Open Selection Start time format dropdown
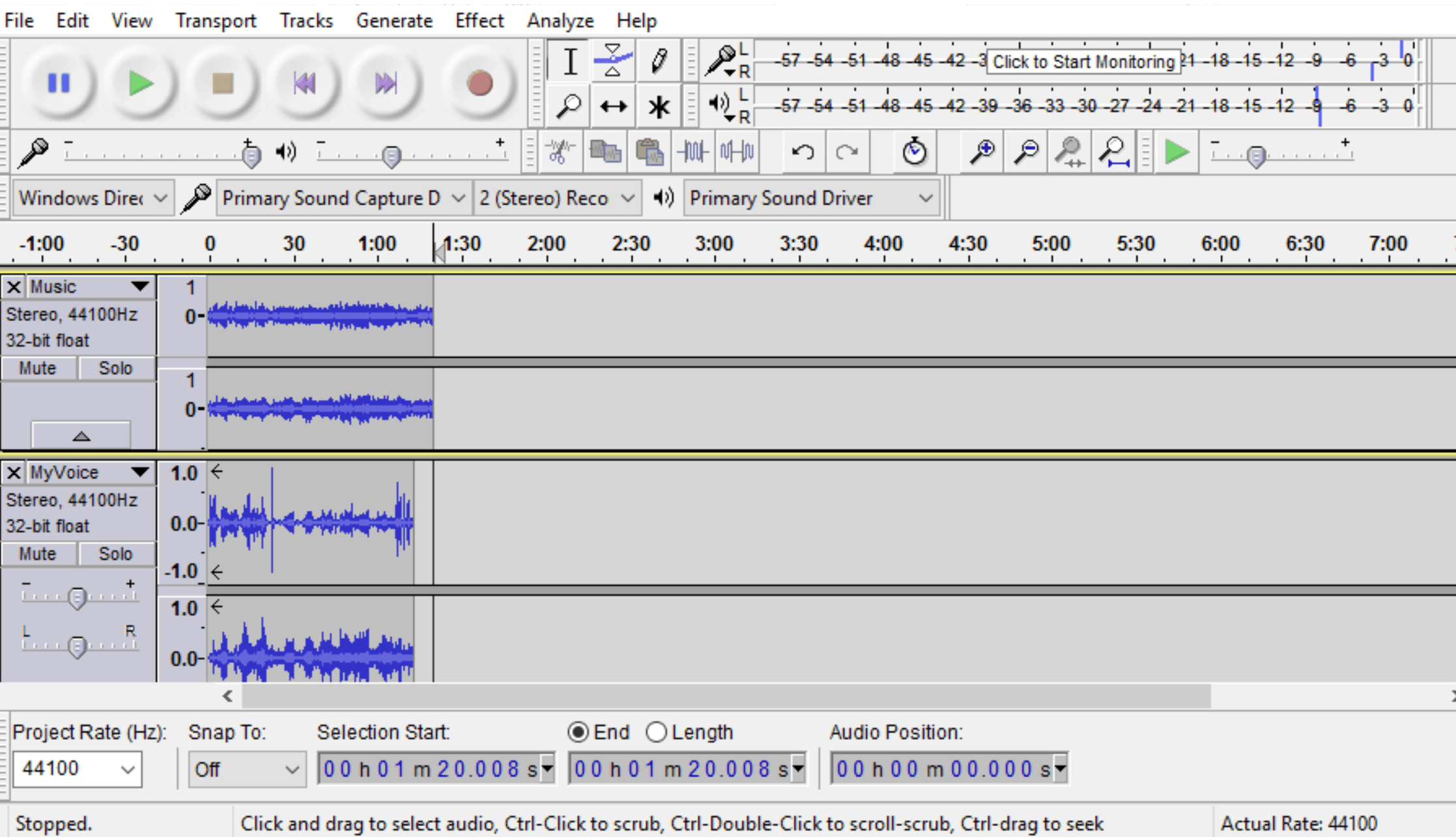 [547, 769]
